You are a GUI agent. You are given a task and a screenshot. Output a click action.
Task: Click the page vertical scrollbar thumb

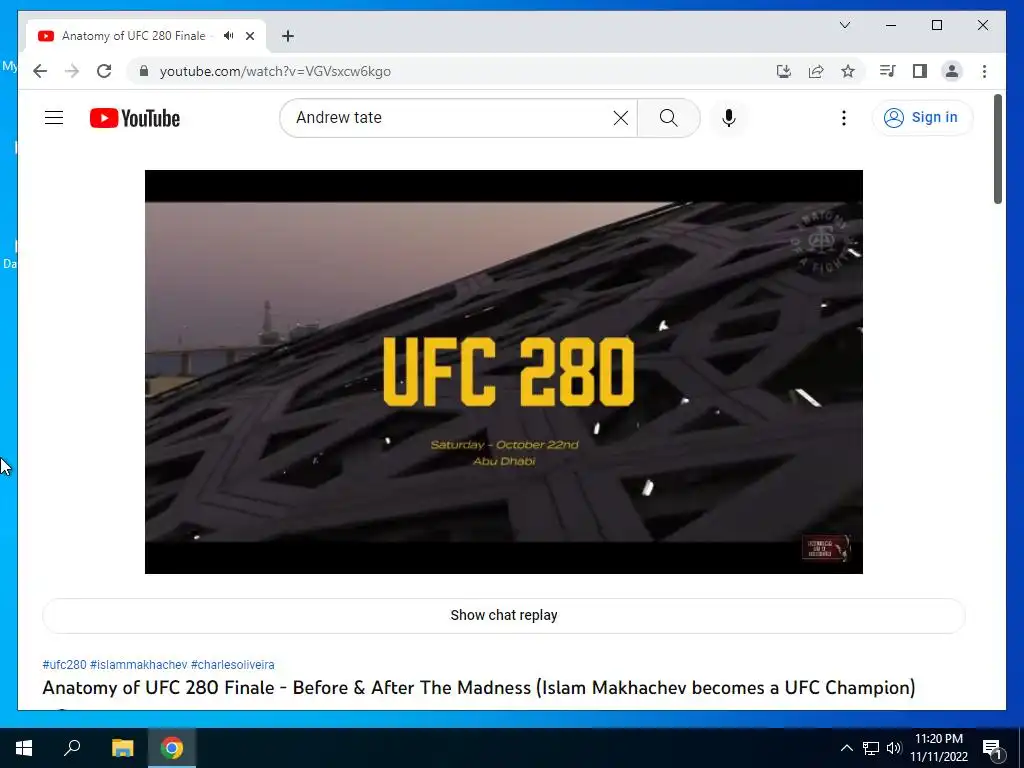point(997,149)
